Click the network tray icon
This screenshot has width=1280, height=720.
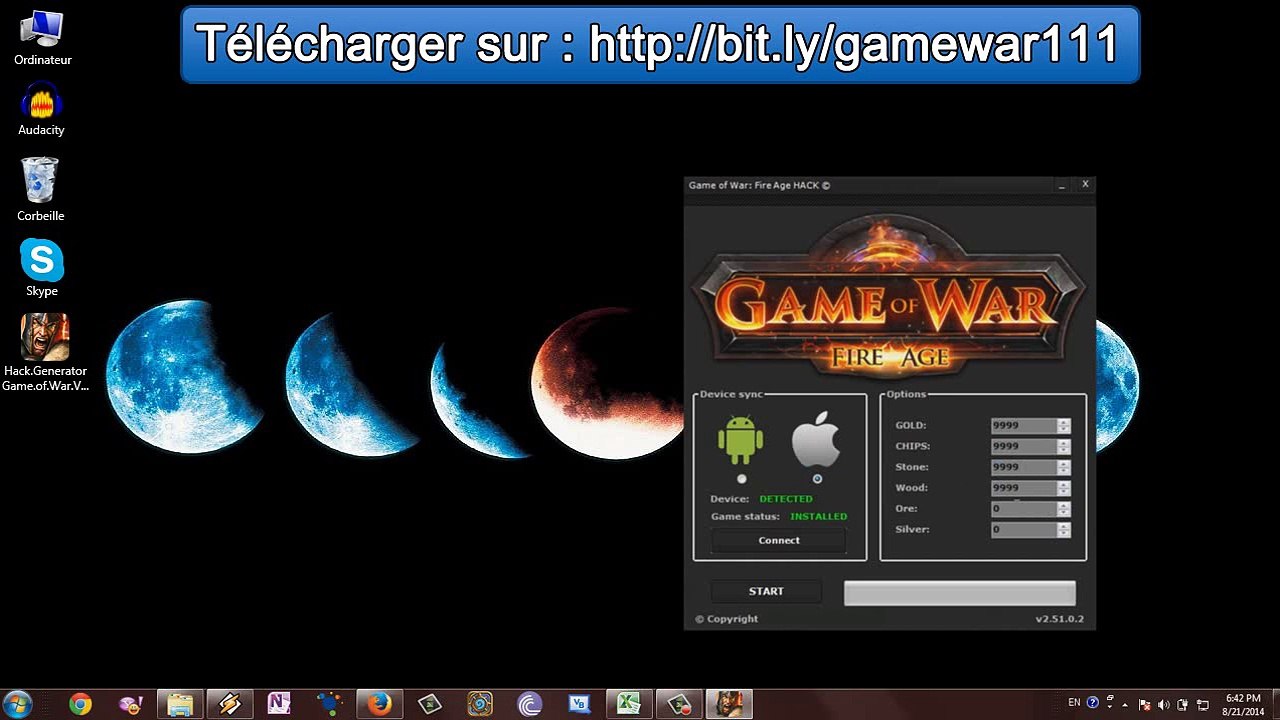tap(1203, 704)
